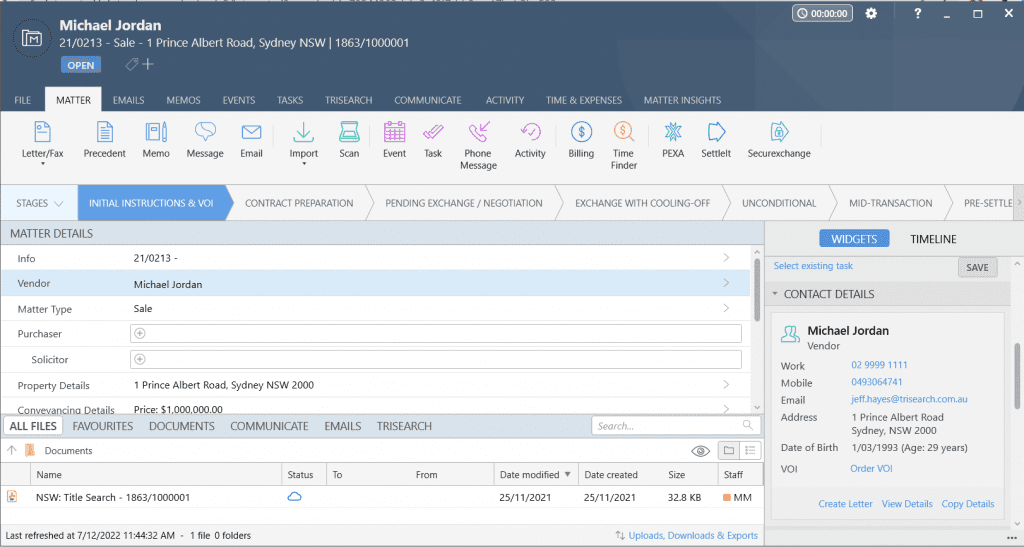Image resolution: width=1024 pixels, height=547 pixels.
Task: Create a new Phone Message
Action: tap(478, 132)
